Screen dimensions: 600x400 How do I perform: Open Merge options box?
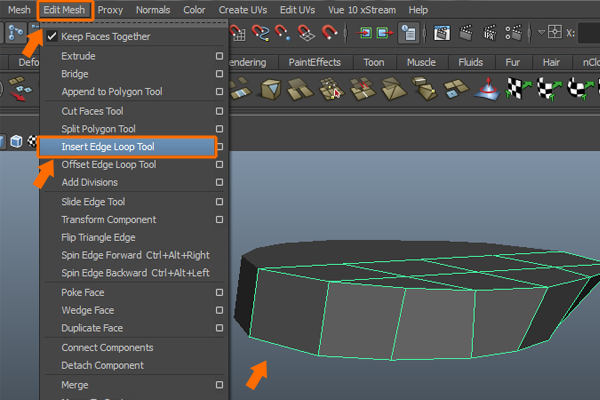[x=219, y=384]
